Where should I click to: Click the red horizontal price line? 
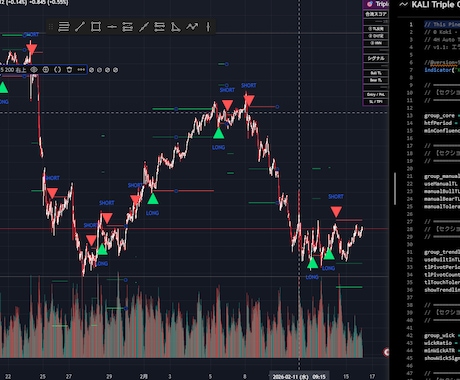194,229
